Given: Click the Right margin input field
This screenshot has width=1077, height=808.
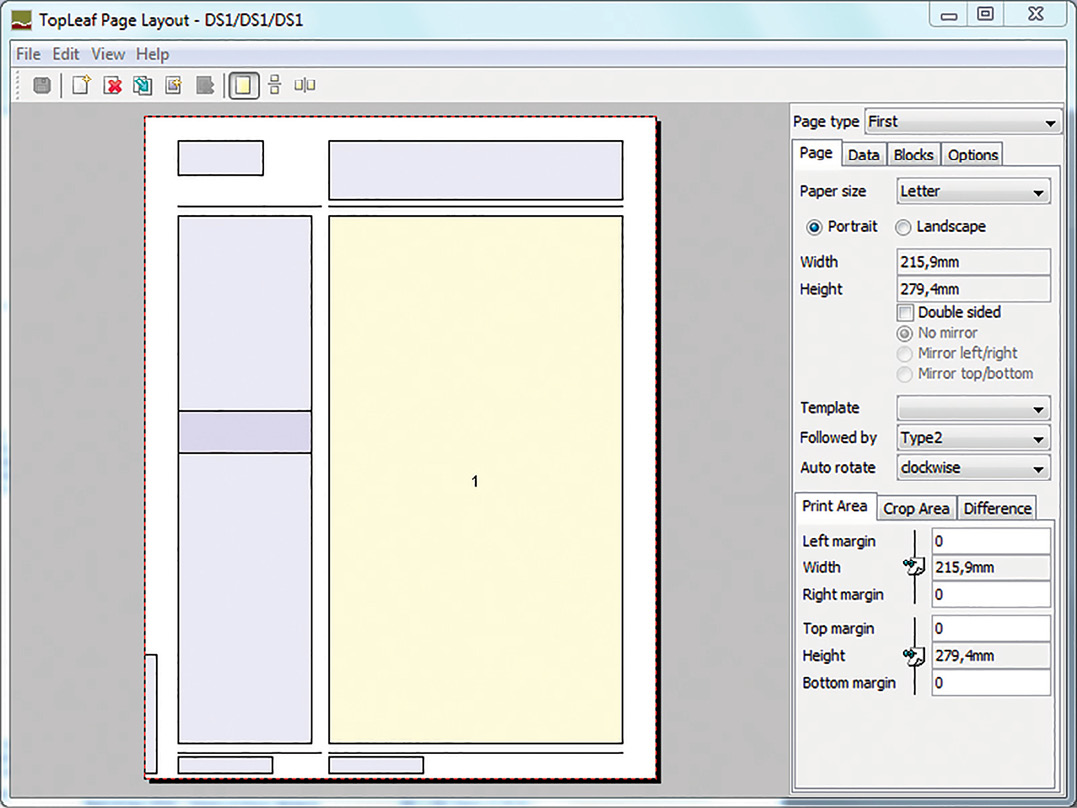Looking at the screenshot, I should 990,594.
